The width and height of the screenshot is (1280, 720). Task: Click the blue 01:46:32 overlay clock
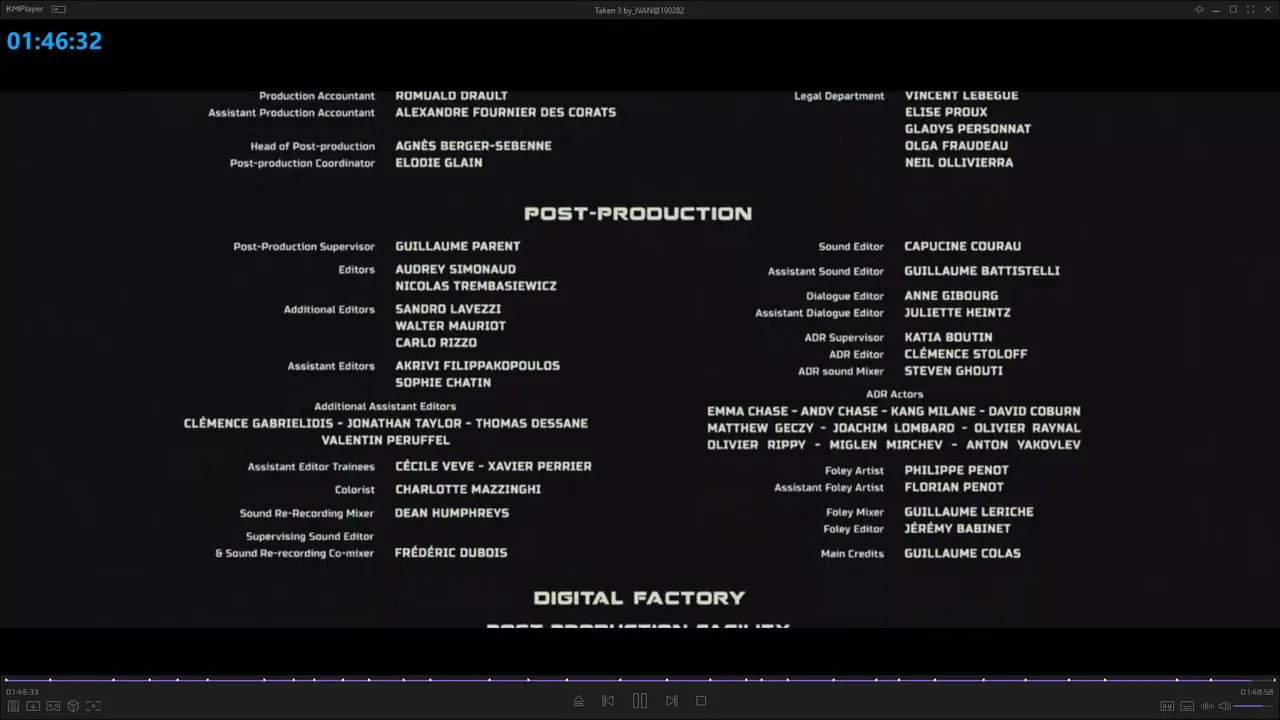(x=55, y=41)
